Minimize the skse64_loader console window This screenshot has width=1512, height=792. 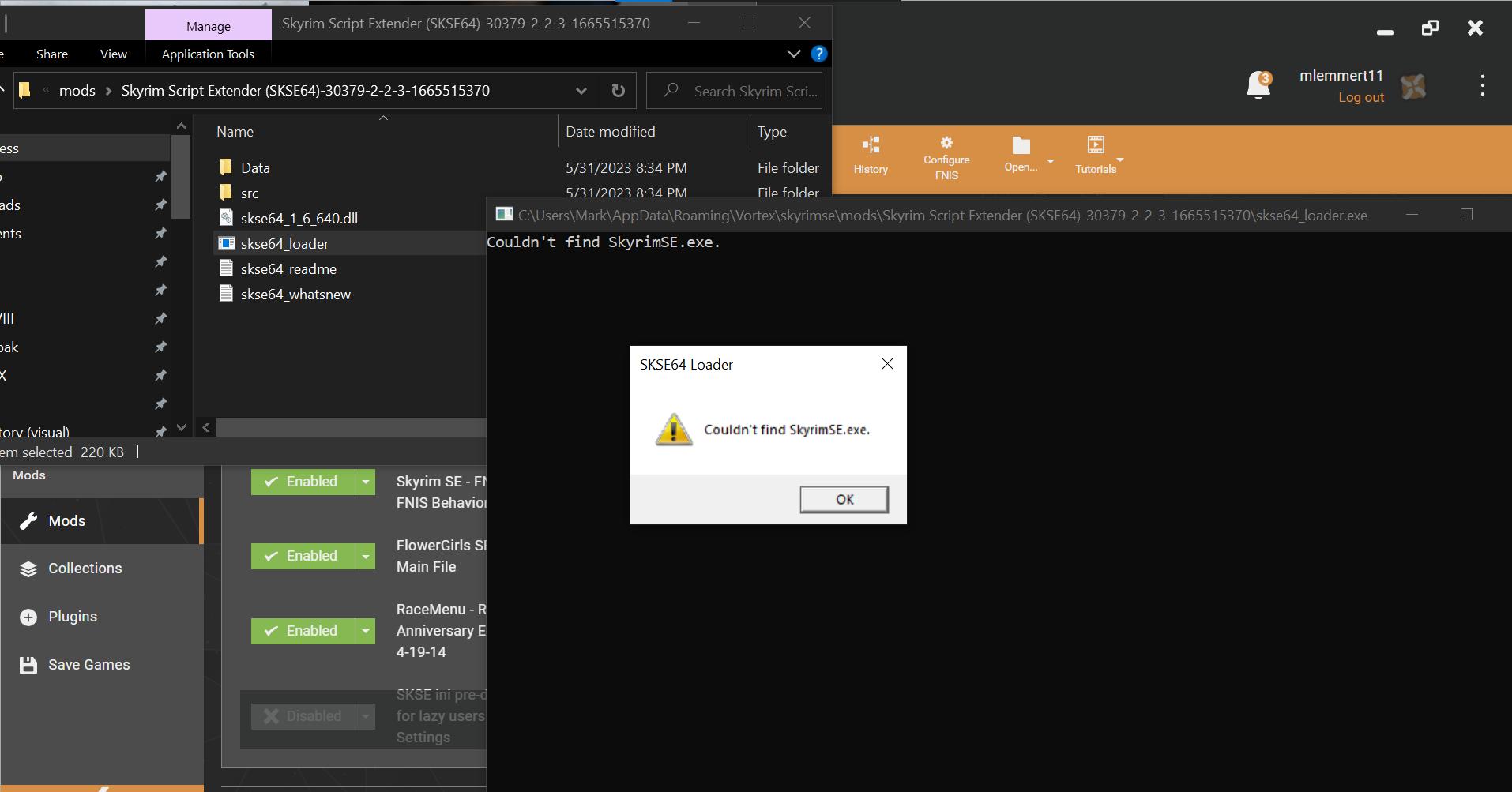pyautogui.click(x=1412, y=215)
